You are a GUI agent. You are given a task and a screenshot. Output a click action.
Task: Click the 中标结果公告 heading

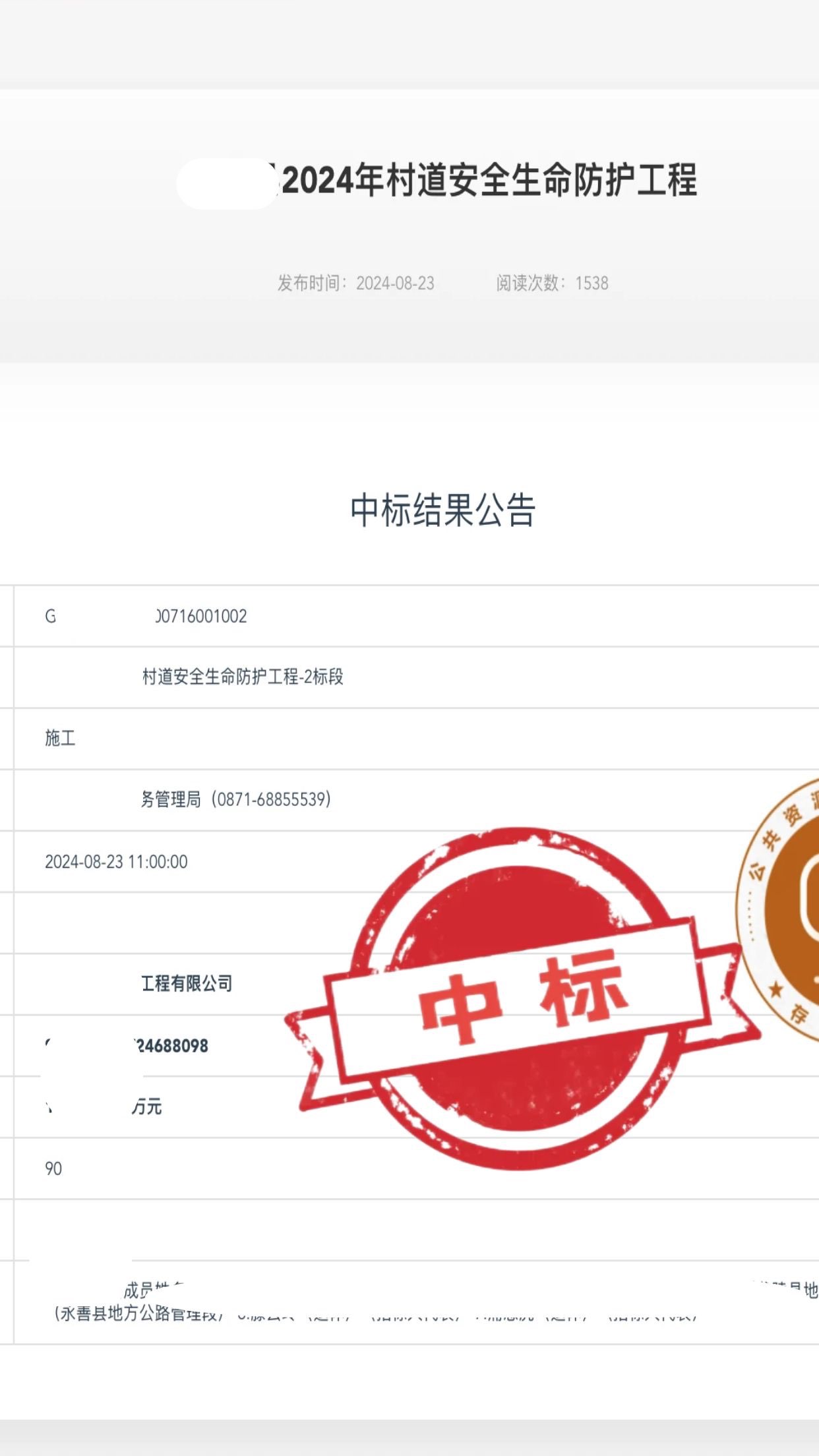pos(442,510)
